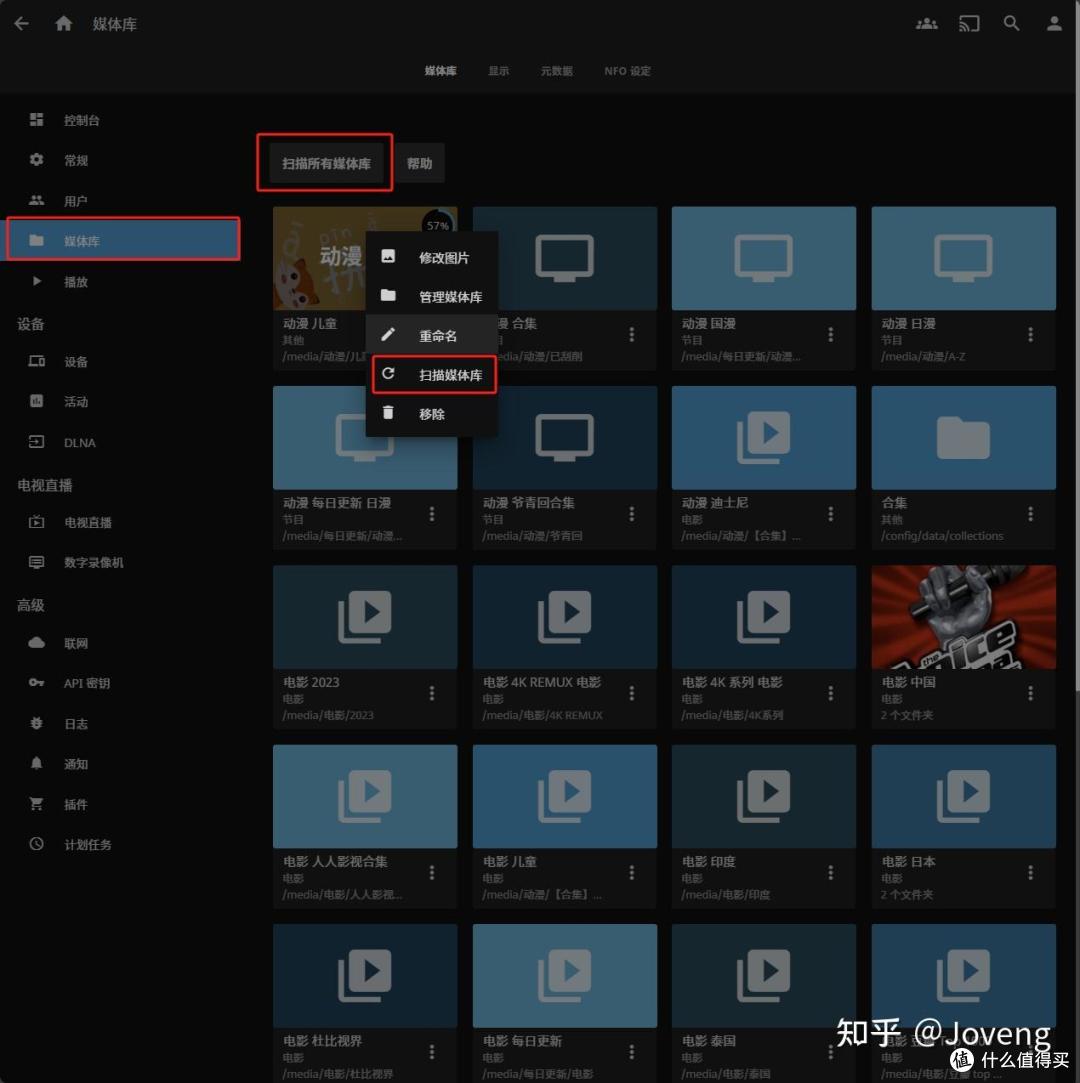The height and width of the screenshot is (1083, 1080).
Task: Open the Cast screen icon in top bar
Action: [x=968, y=23]
